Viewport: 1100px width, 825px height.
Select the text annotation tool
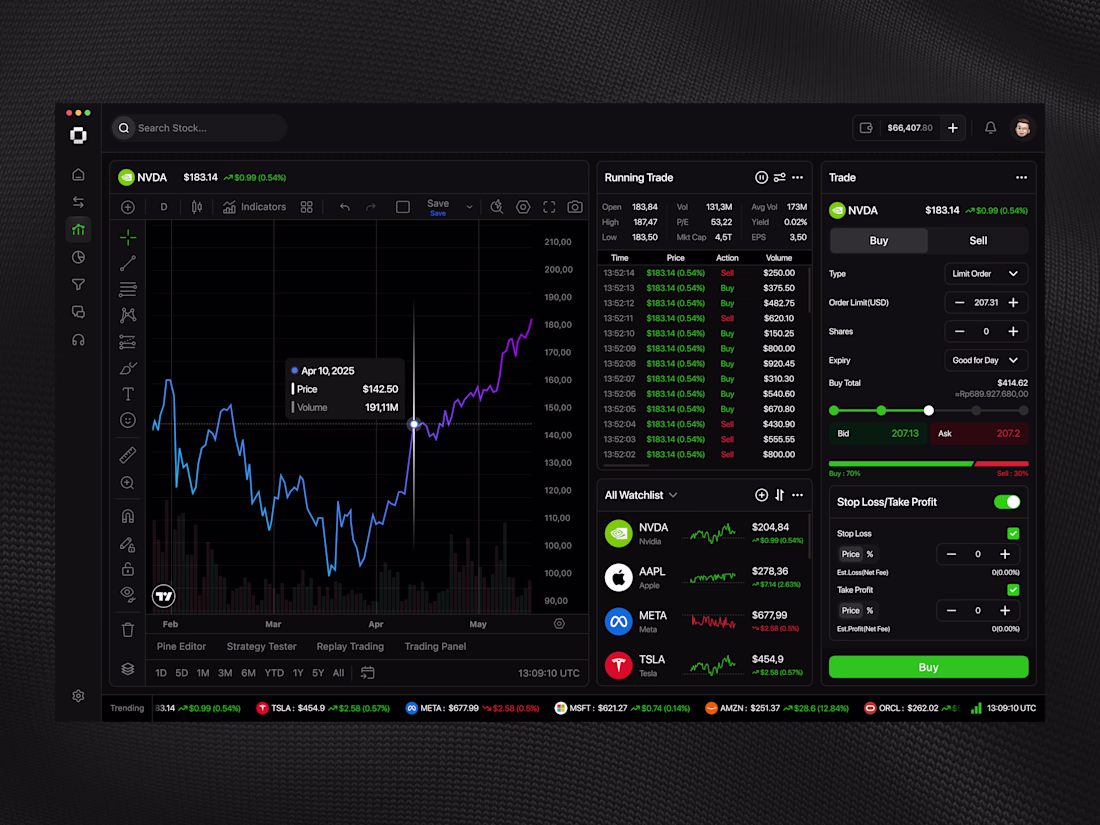coord(128,394)
